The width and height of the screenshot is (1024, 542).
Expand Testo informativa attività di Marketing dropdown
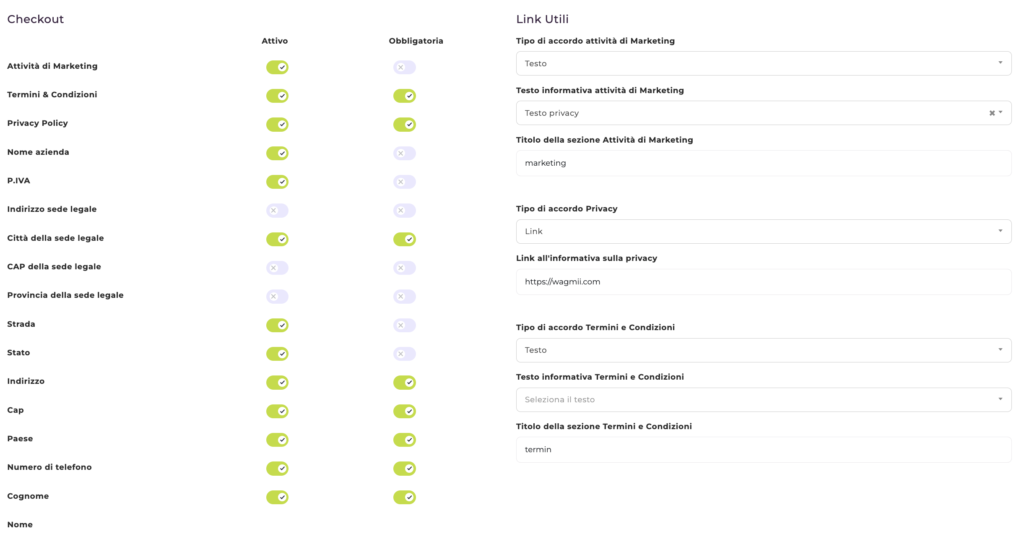tap(750, 113)
